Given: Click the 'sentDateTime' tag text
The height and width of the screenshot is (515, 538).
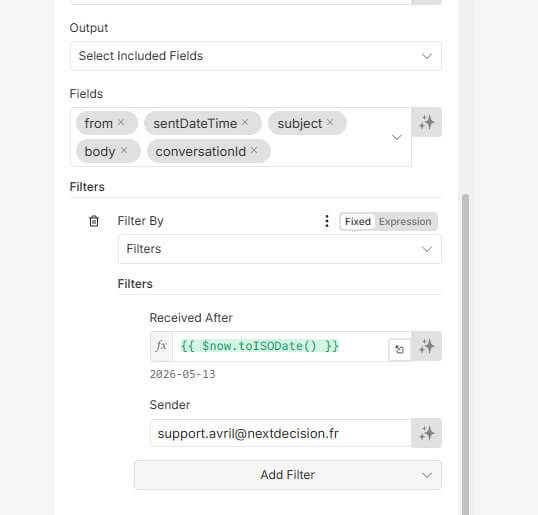Looking at the screenshot, I should pyautogui.click(x=195, y=124).
